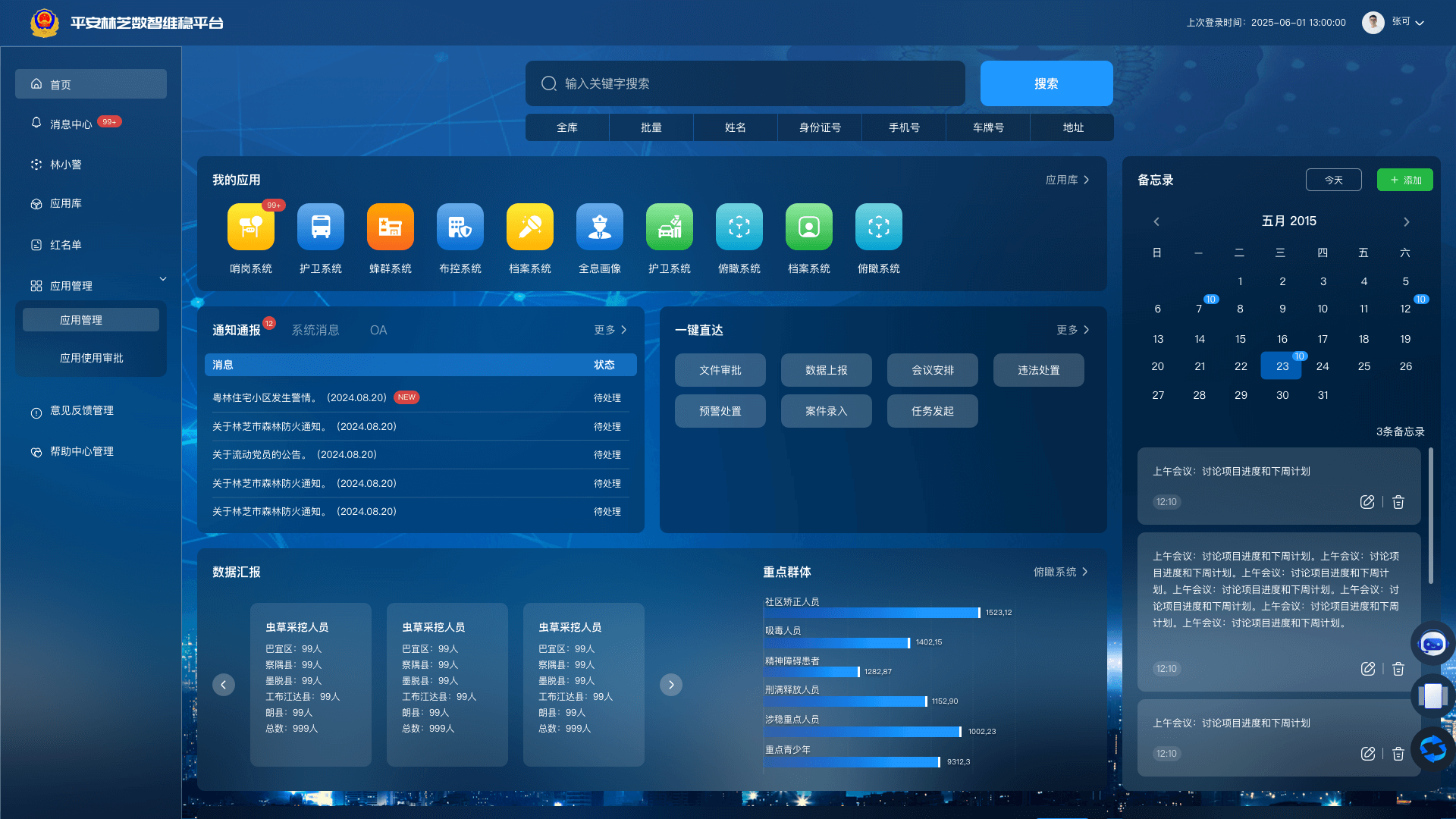Show next data report cards
1456x819 pixels.
(x=670, y=685)
